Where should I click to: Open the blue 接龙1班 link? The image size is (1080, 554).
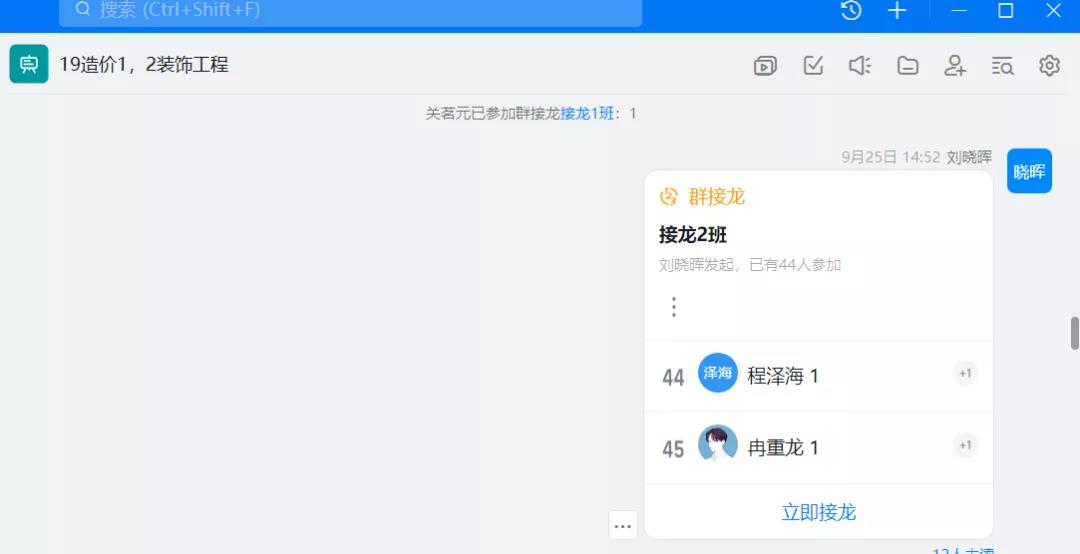tap(587, 114)
